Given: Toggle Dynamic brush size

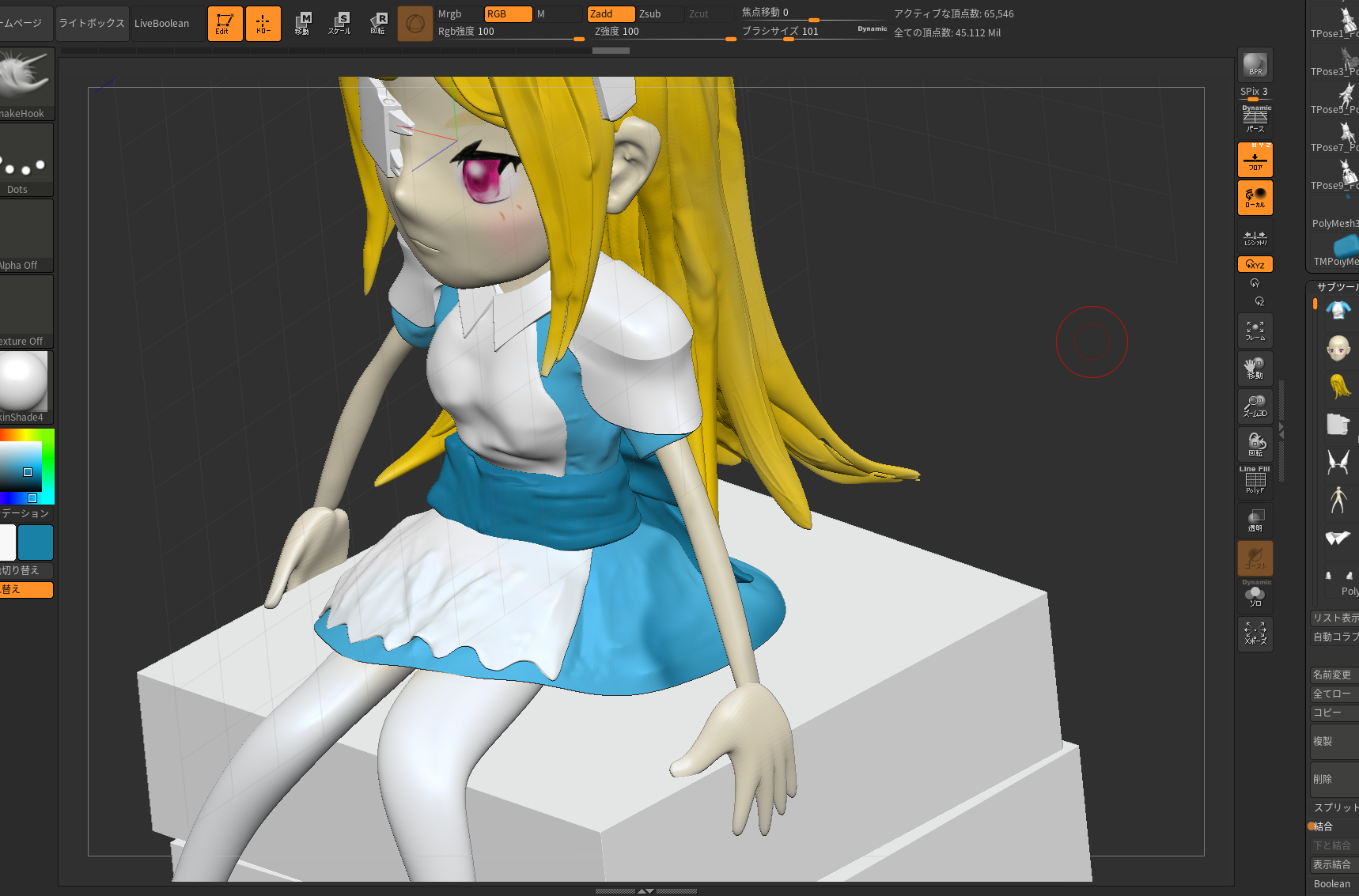Looking at the screenshot, I should (872, 29).
